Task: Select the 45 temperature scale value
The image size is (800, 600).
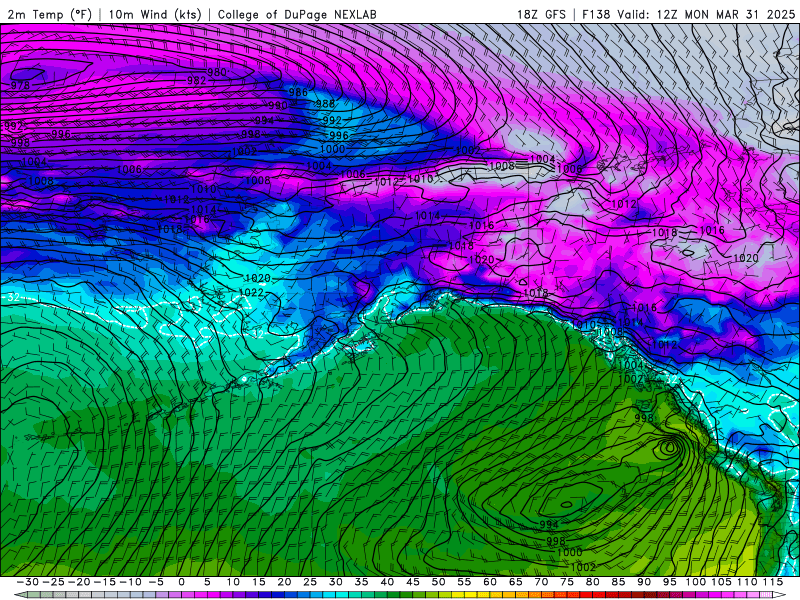Action: coord(413,582)
